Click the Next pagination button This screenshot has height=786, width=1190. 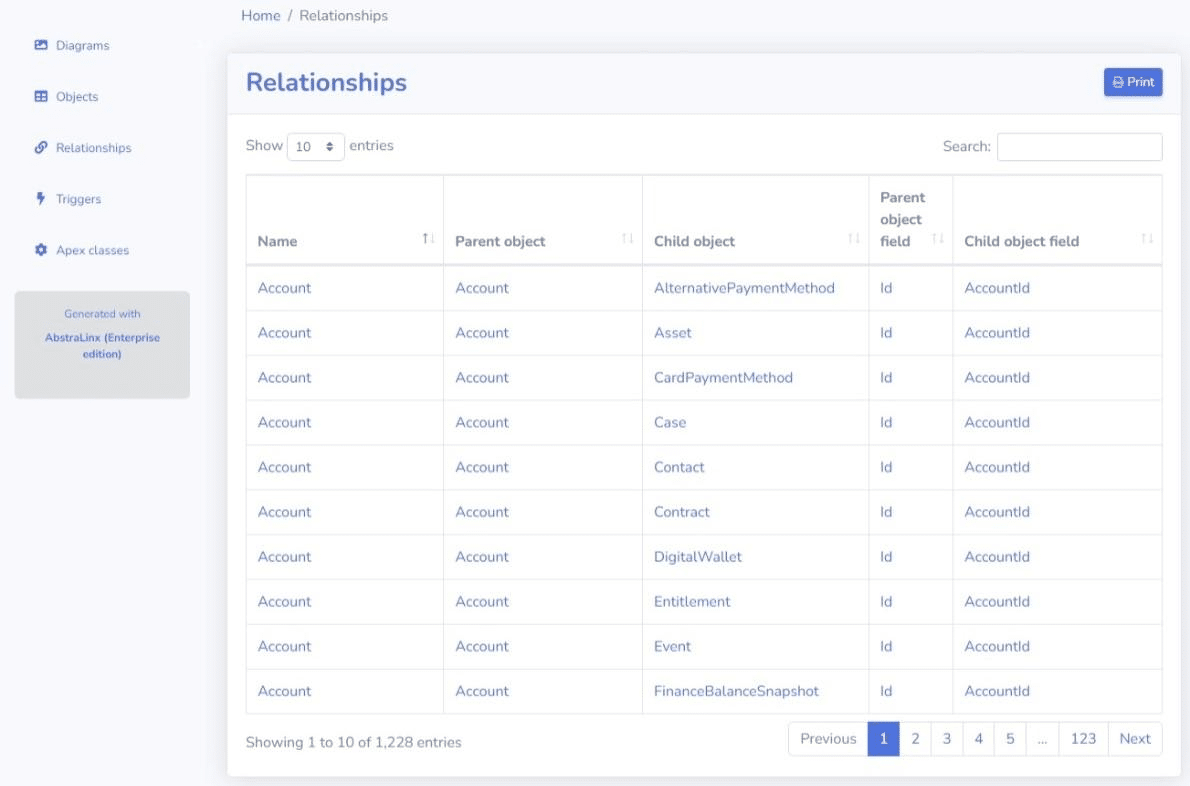(x=1135, y=739)
